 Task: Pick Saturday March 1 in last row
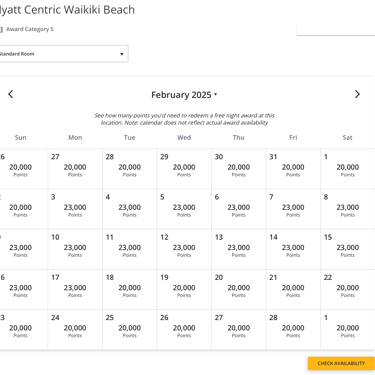(348, 330)
